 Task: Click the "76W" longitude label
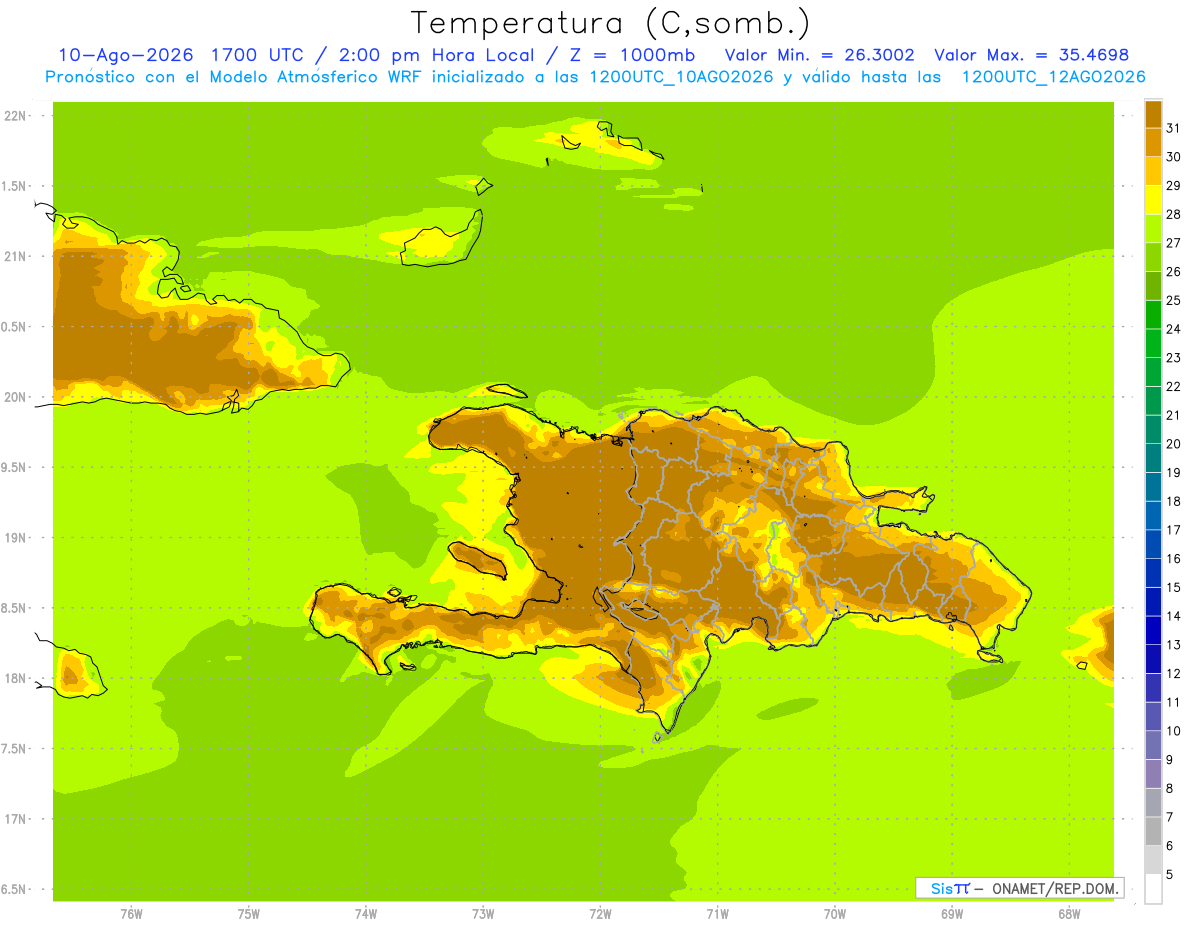[x=131, y=914]
